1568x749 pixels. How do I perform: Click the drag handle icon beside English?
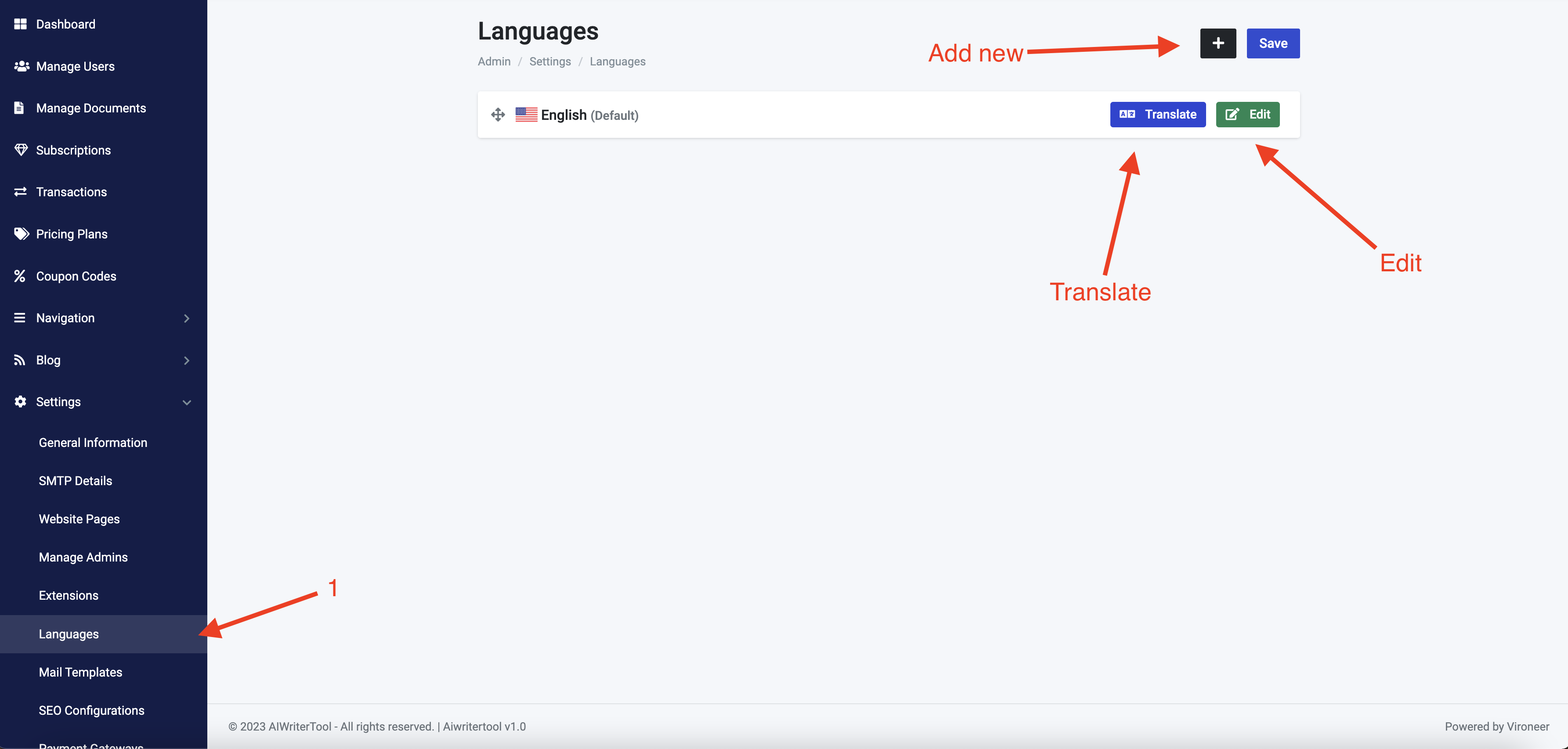[x=498, y=115]
